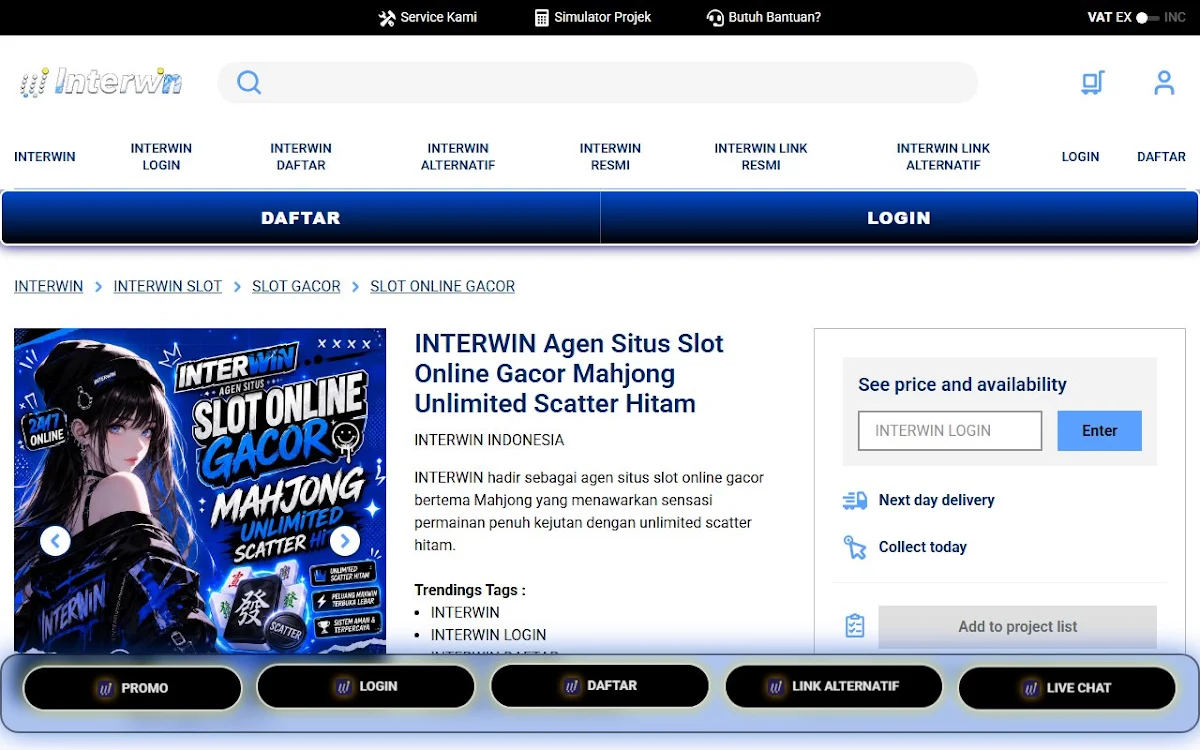Click the chevron after the INTERWIN breadcrumb
This screenshot has height=750, width=1200.
coord(98,287)
